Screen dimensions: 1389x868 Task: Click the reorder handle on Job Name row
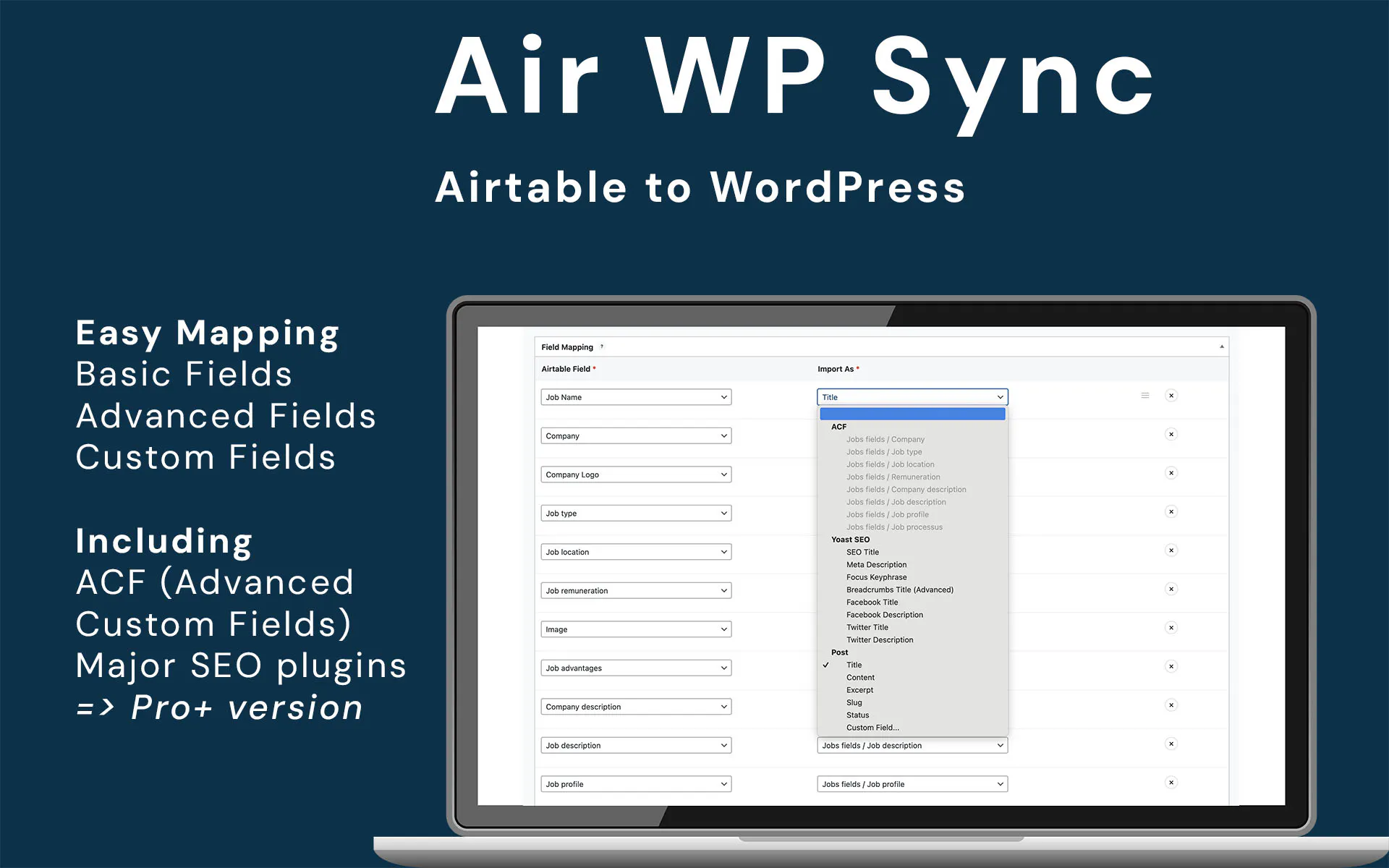1145,396
